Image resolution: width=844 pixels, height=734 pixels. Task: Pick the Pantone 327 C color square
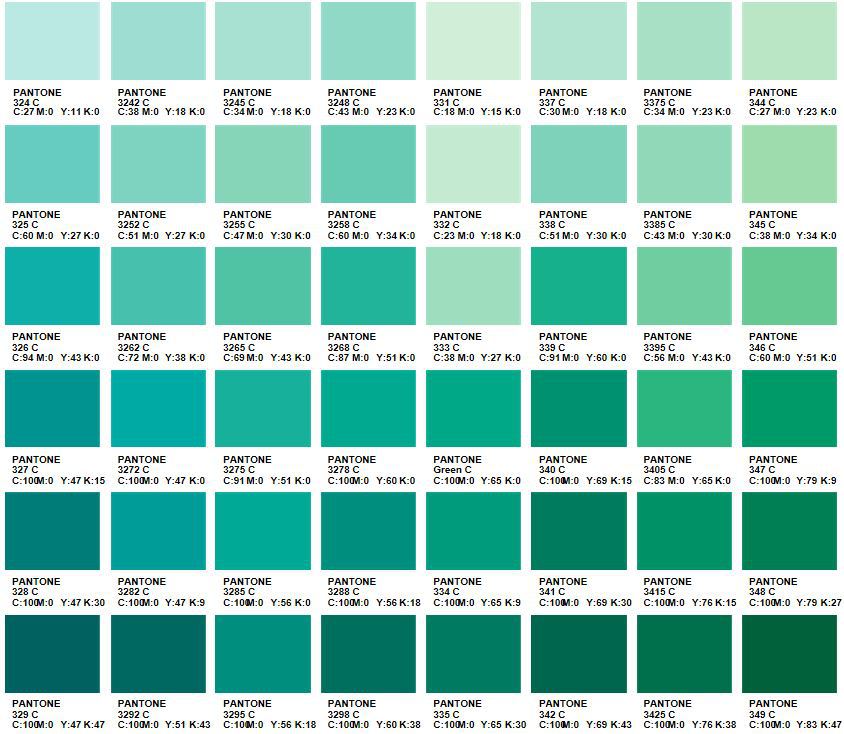(52, 408)
